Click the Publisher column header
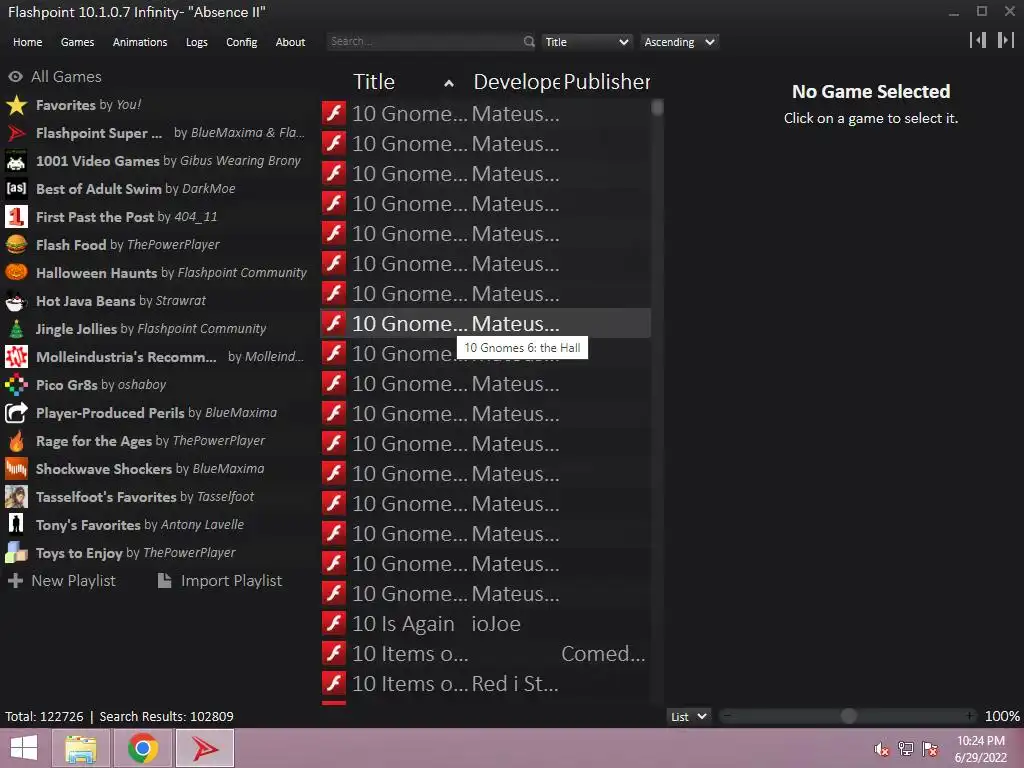The height and width of the screenshot is (768, 1024). pos(607,82)
